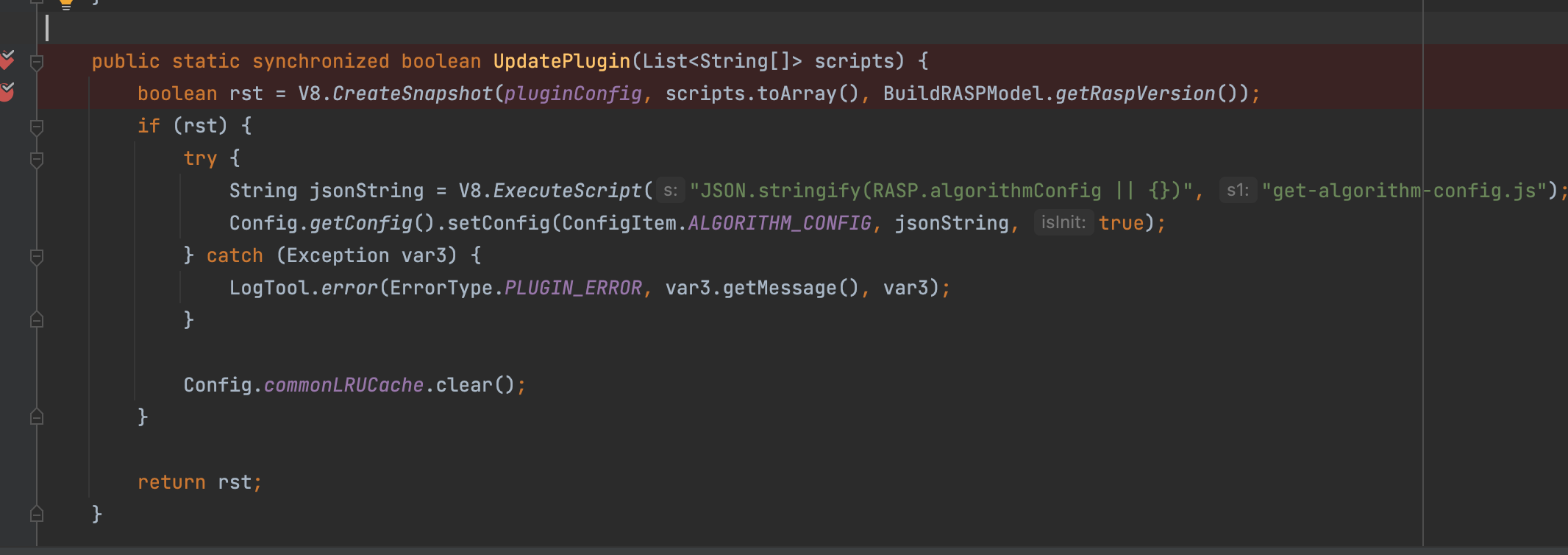Click on CreateSnapshot method call
The width and height of the screenshot is (1568, 555).
coord(412,93)
